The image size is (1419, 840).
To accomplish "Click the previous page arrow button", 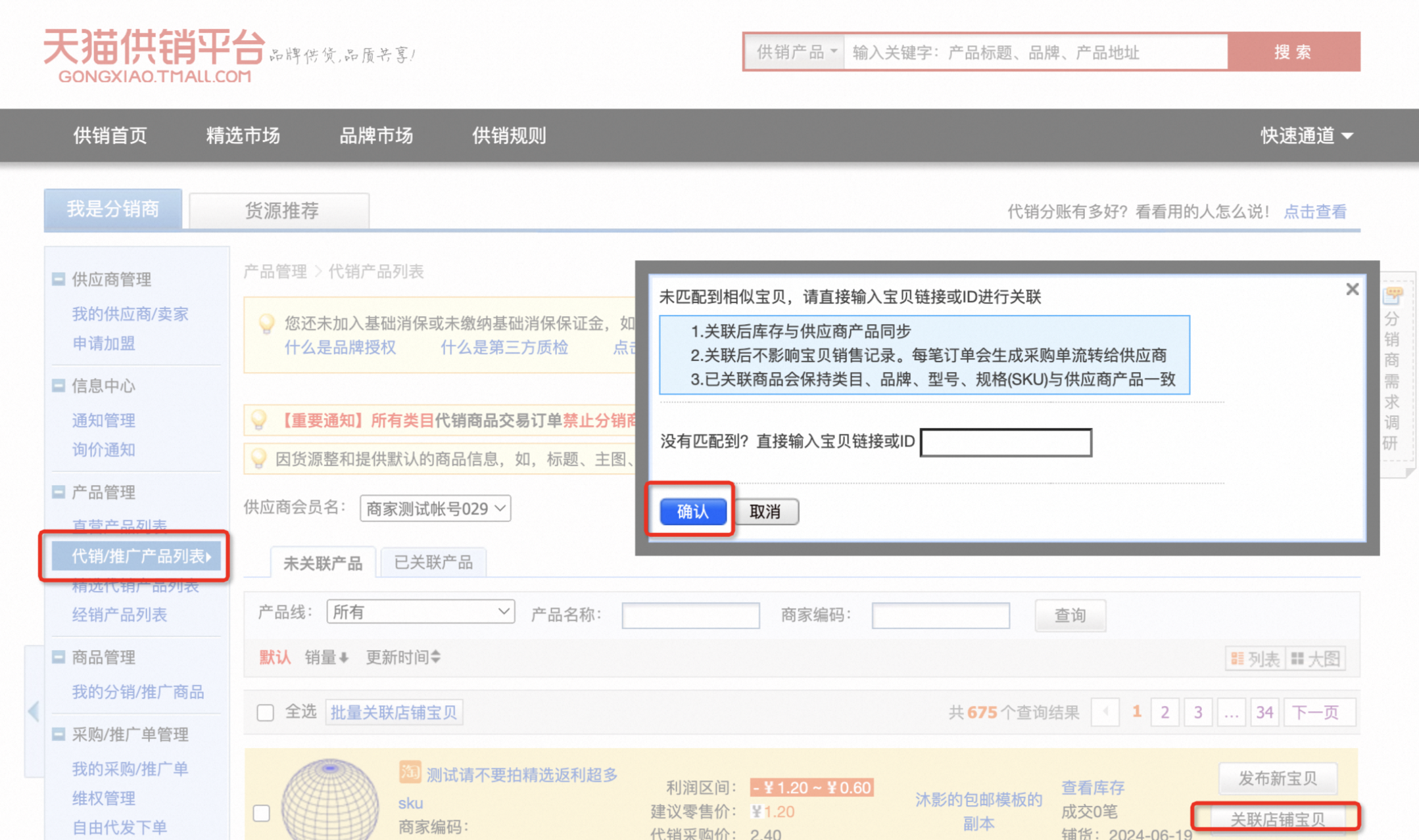I will 1105,712.
